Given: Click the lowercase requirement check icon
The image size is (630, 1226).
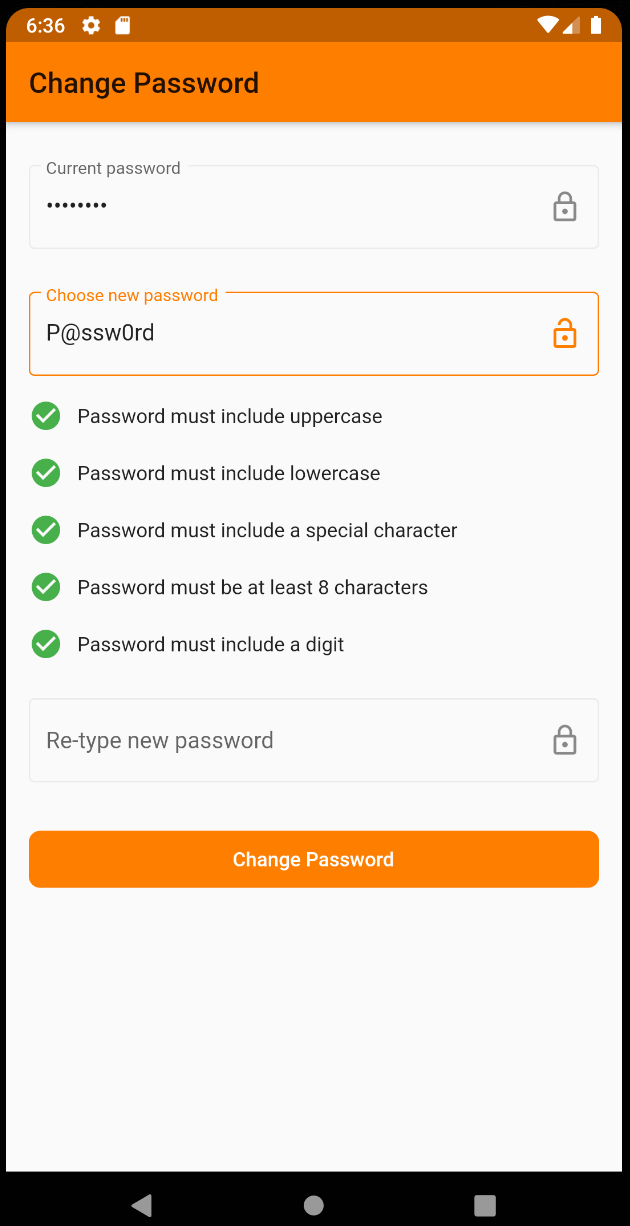Looking at the screenshot, I should 45,472.
